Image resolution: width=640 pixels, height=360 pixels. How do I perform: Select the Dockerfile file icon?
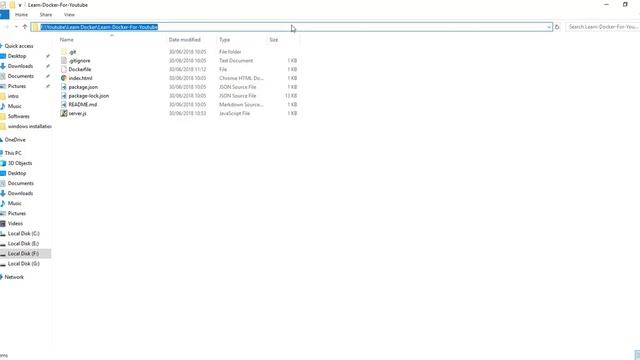point(64,69)
